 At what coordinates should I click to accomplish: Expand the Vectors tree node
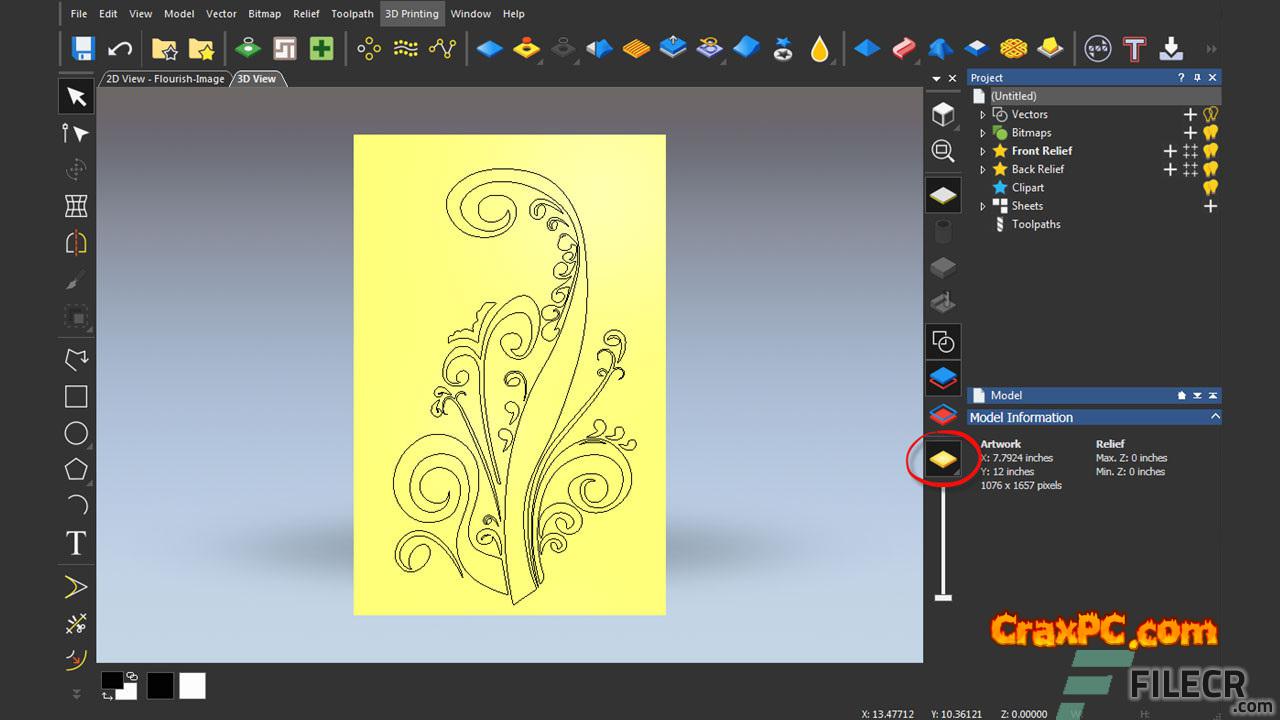(x=982, y=115)
